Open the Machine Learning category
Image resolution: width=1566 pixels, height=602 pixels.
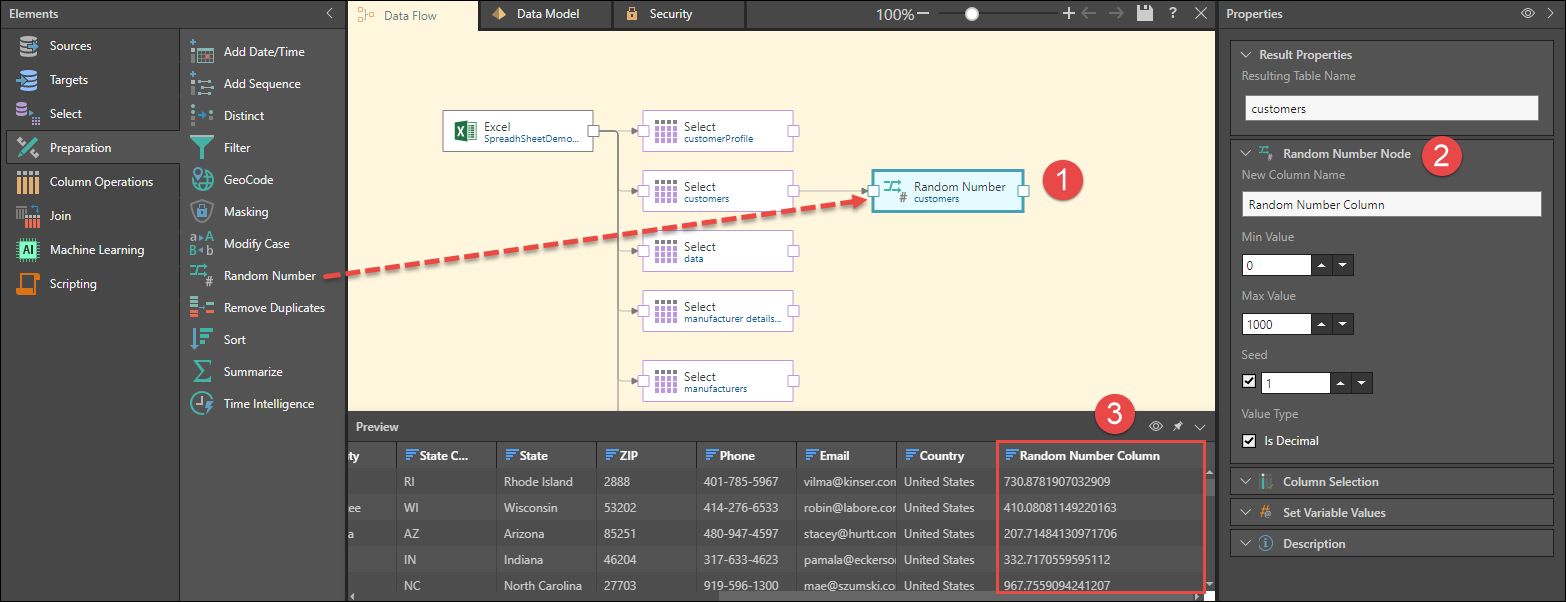(96, 250)
